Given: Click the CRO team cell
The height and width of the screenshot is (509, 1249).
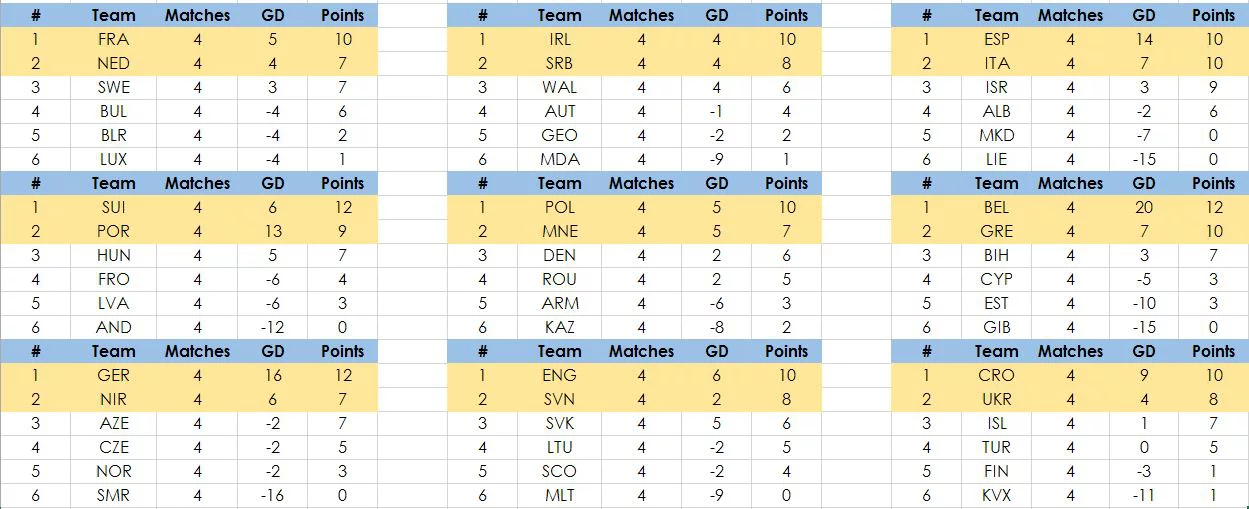Looking at the screenshot, I should (x=996, y=375).
